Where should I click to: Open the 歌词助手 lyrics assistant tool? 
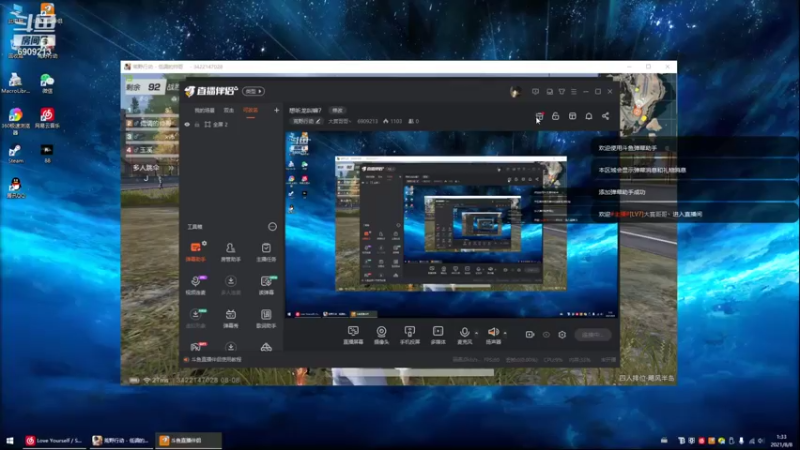266,318
